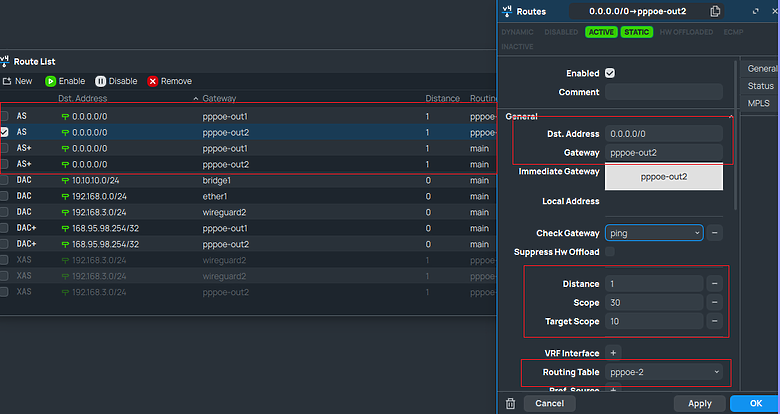Click the expand window icon in Routes header
Screen dimensions: 780x414
point(756,11)
